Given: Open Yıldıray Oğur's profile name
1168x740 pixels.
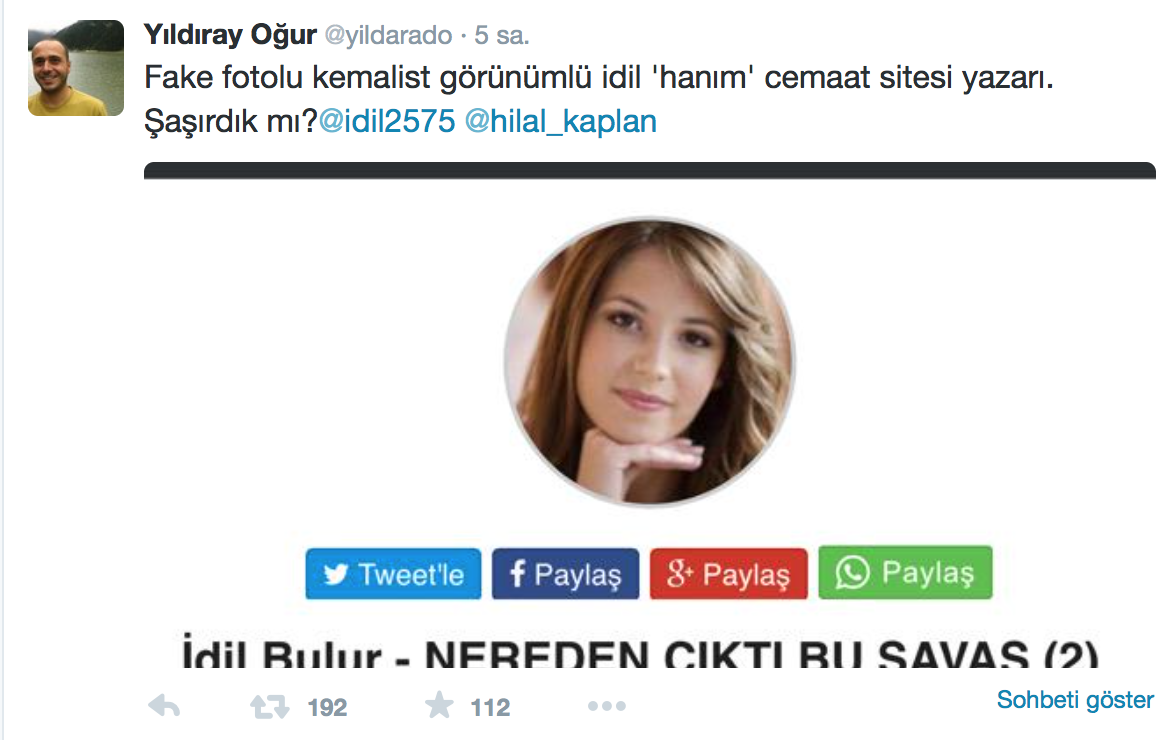Looking at the screenshot, I should (x=230, y=35).
